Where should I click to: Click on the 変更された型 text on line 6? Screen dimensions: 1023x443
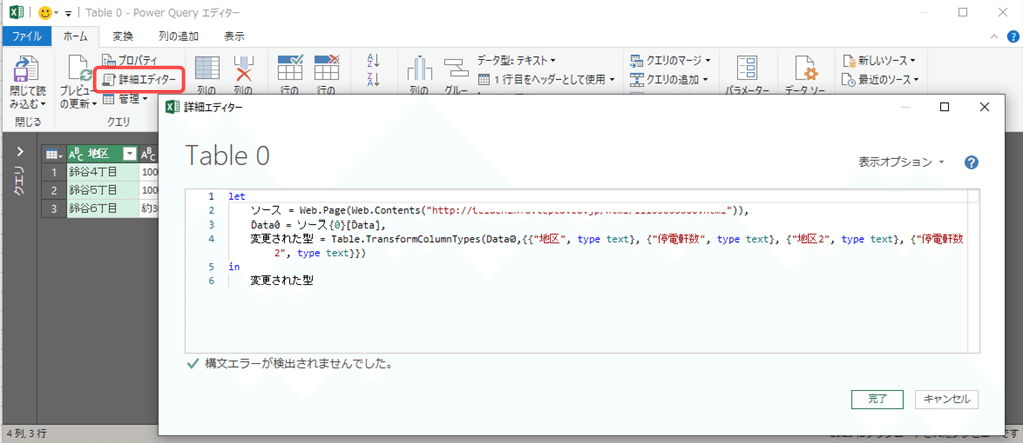(282, 281)
